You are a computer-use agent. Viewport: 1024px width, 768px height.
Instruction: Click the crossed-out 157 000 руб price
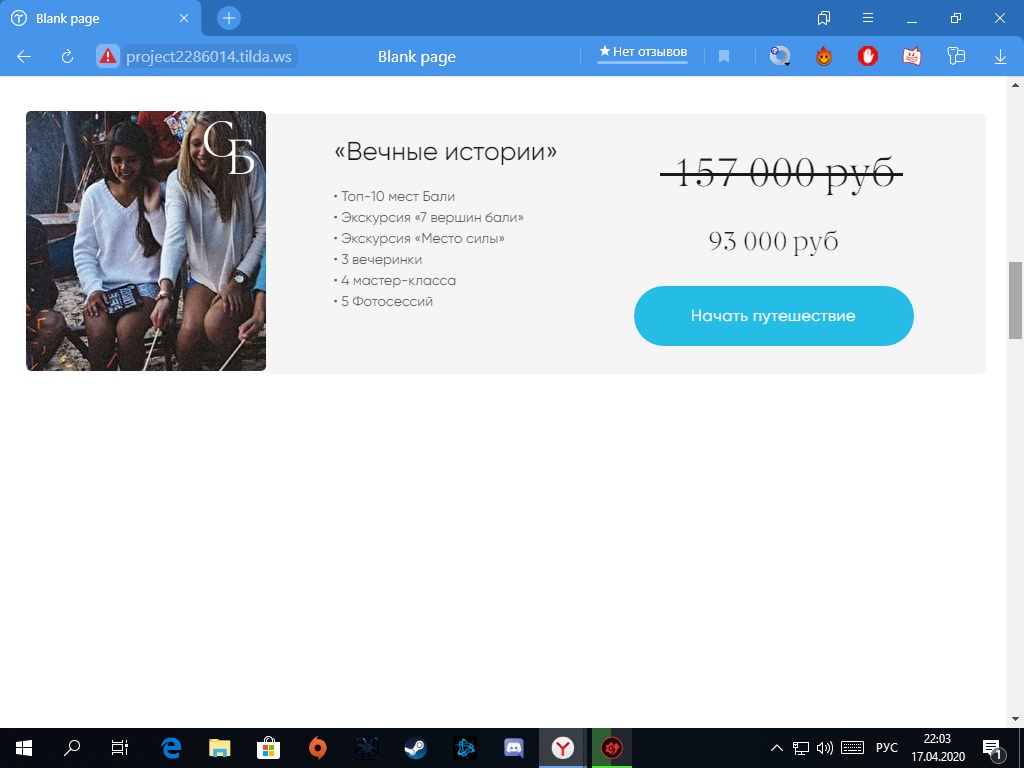click(x=781, y=174)
